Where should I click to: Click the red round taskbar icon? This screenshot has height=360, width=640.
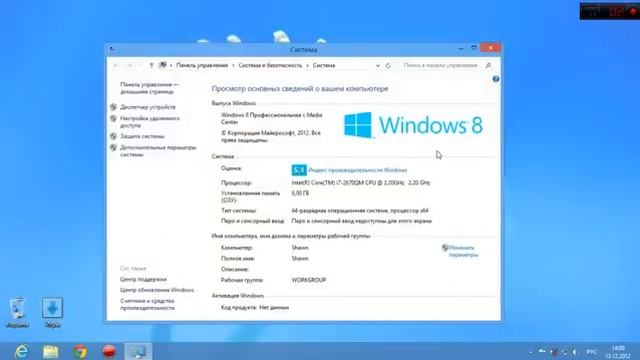click(x=109, y=351)
